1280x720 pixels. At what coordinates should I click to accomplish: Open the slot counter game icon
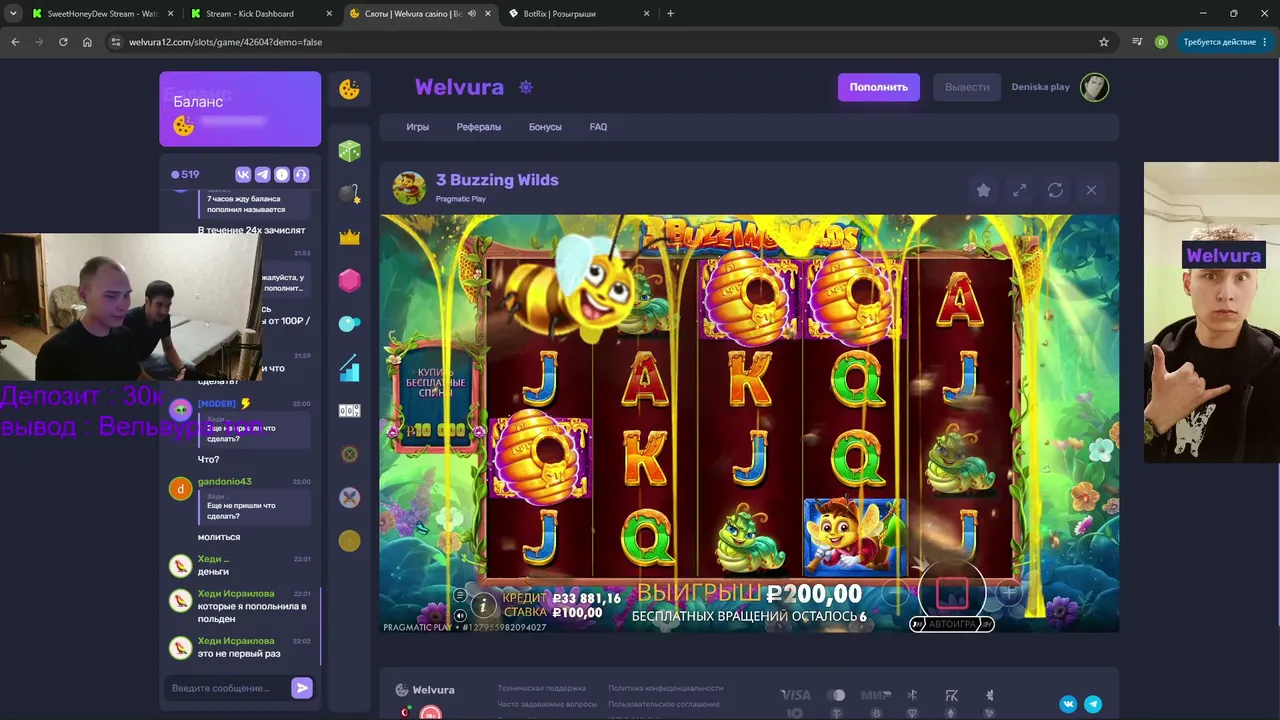[349, 411]
